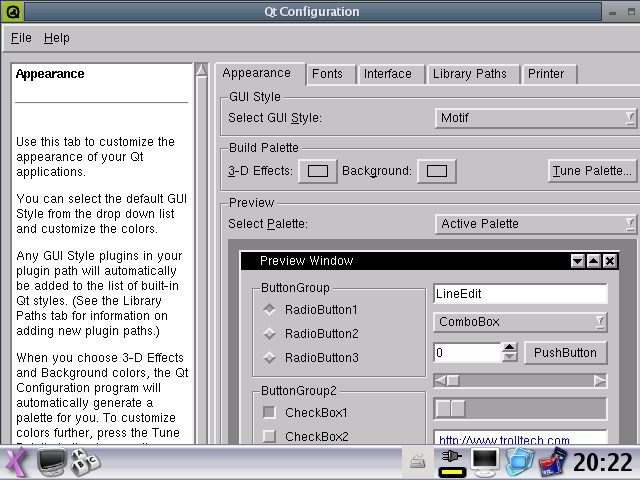Viewport: 640px width, 480px height.
Task: Click the Qt logo in title bar
Action: point(10,11)
